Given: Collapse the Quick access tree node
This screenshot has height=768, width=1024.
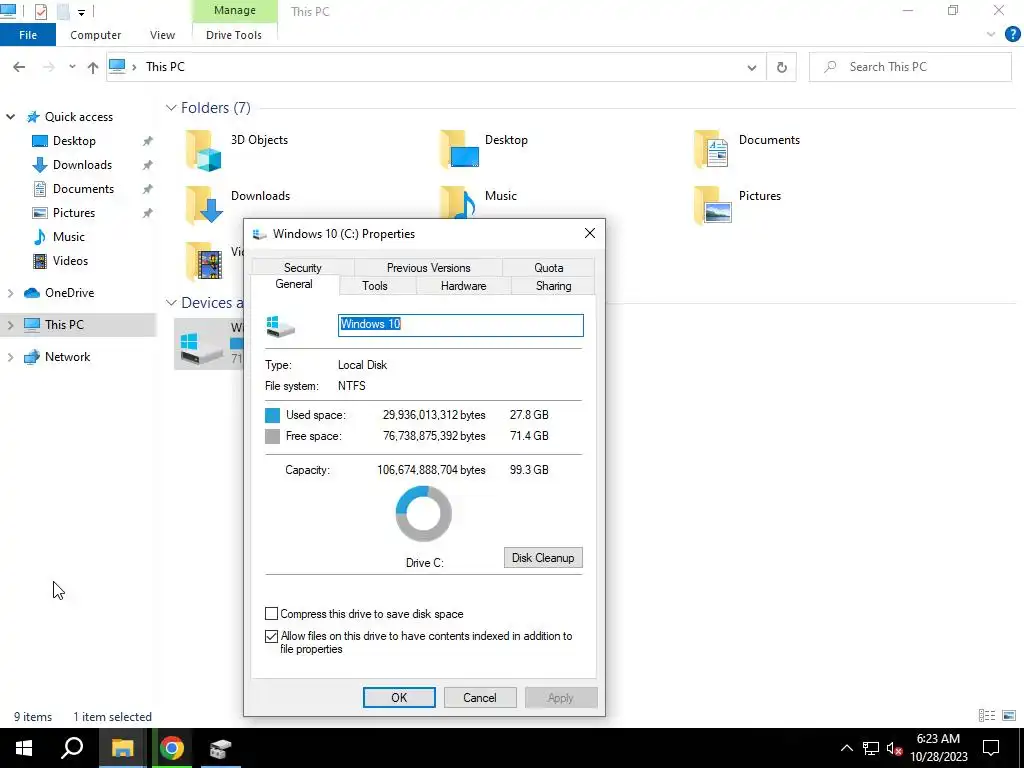Looking at the screenshot, I should tap(10, 117).
